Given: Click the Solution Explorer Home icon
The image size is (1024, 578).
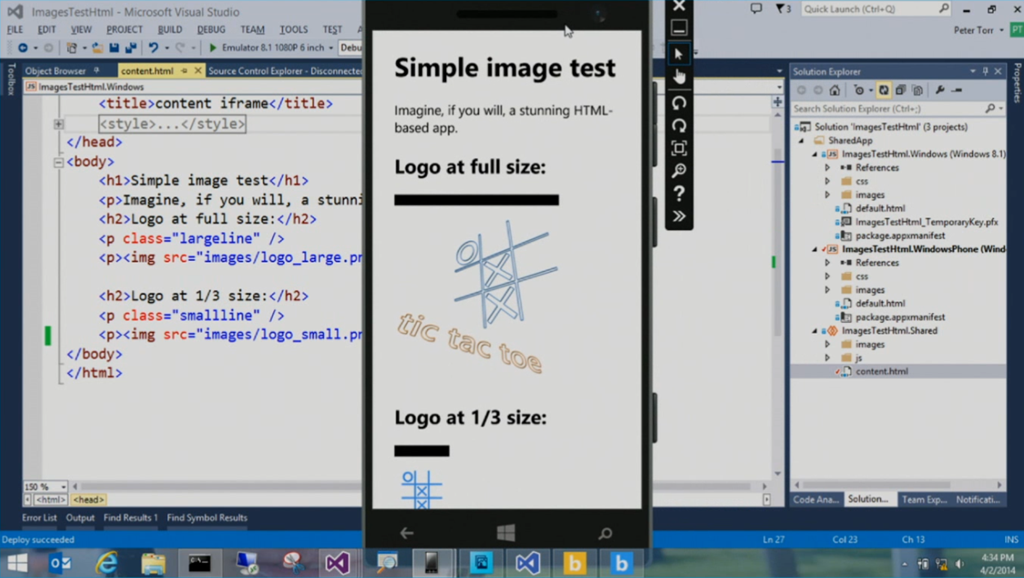Looking at the screenshot, I should (835, 90).
